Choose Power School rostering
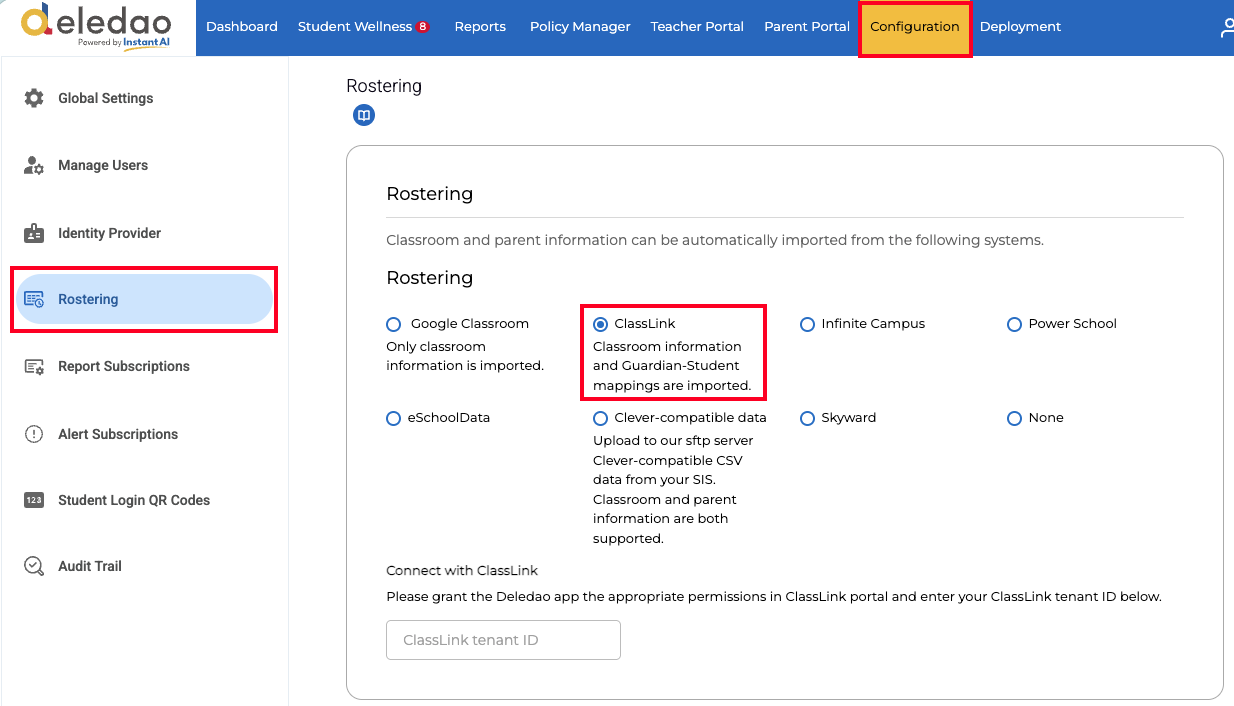Image resolution: width=1234 pixels, height=706 pixels. pos(1014,324)
